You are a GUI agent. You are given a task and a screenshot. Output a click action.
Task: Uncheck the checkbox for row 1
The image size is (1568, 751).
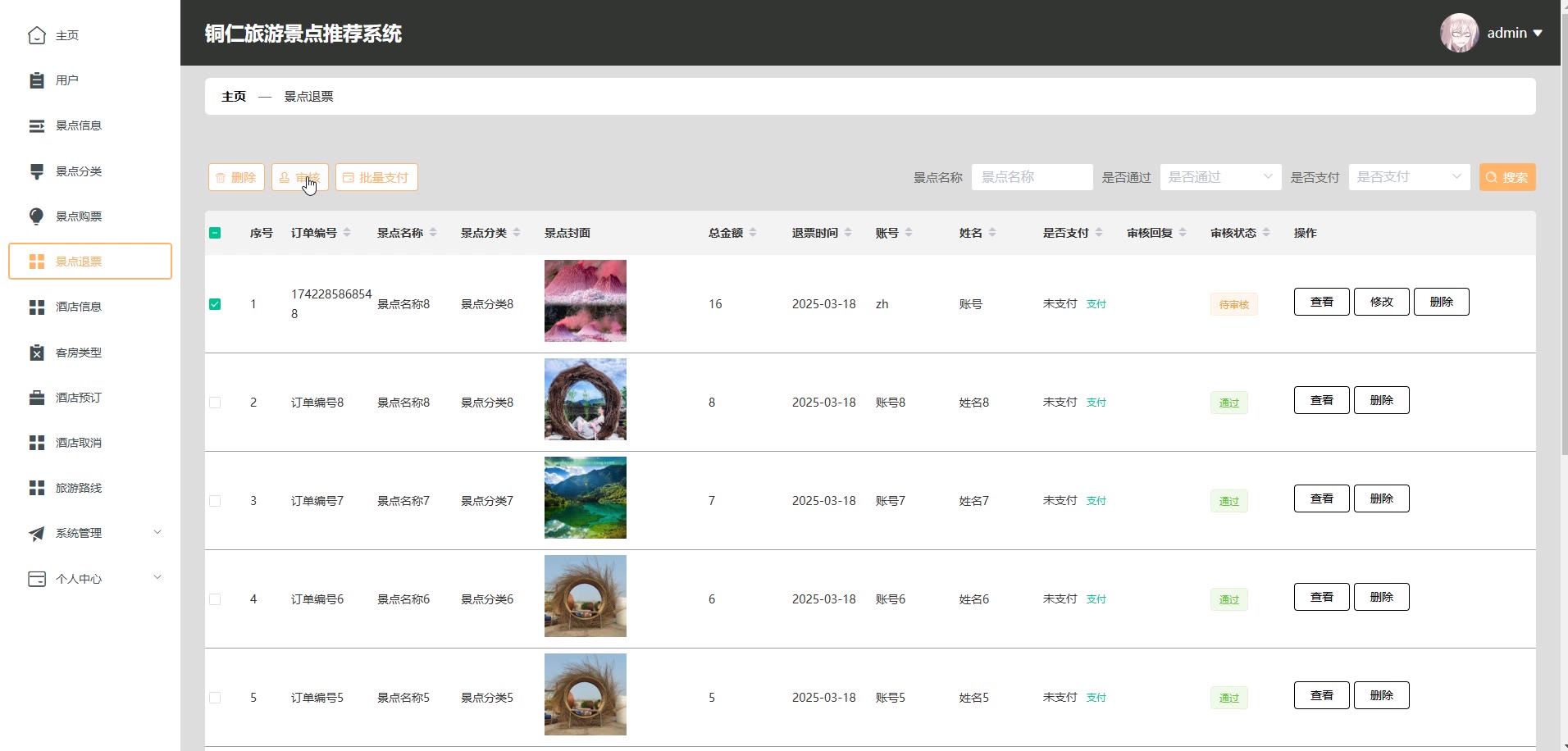(215, 304)
